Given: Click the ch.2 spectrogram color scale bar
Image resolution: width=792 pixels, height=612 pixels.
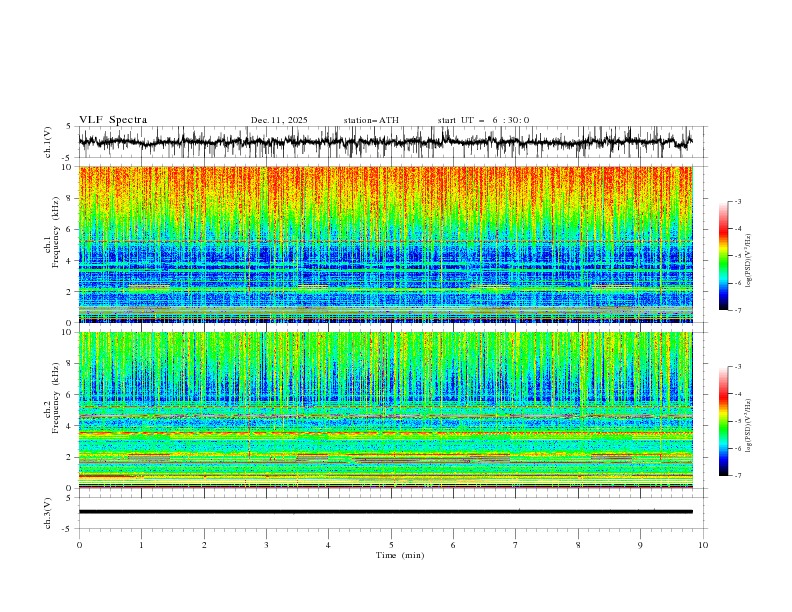Looking at the screenshot, I should point(724,421).
